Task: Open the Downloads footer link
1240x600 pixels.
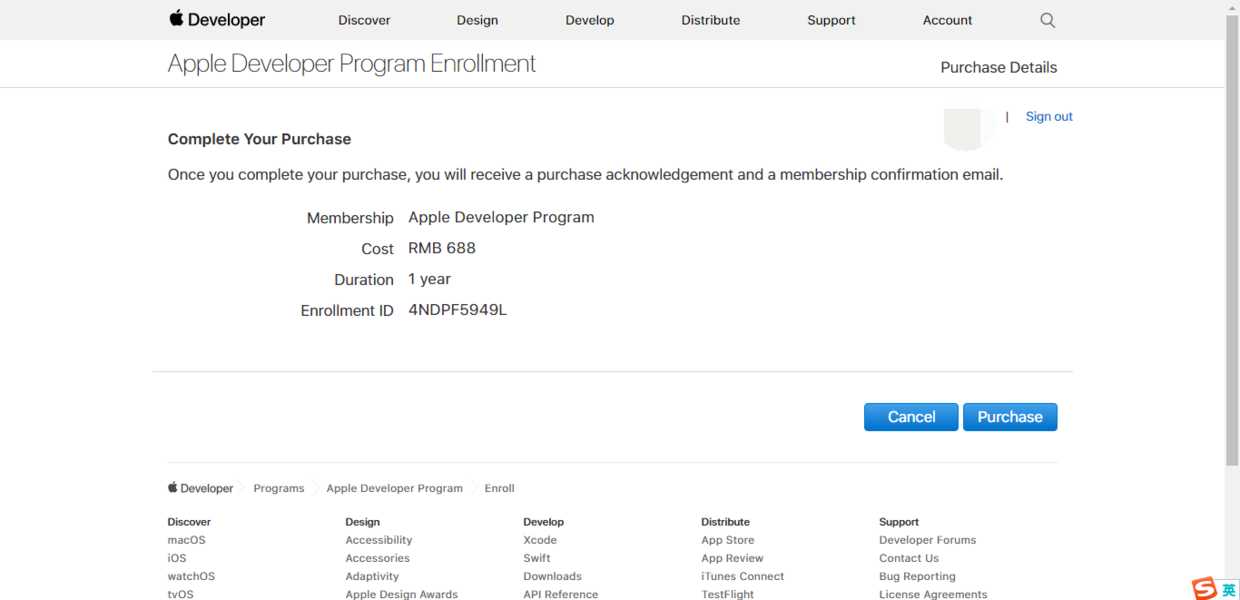Action: coord(553,576)
